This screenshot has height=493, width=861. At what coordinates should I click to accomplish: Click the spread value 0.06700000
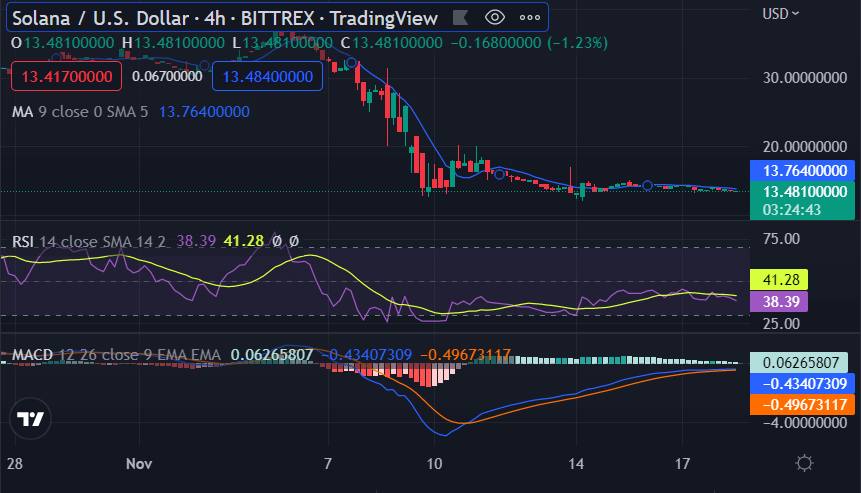click(167, 76)
